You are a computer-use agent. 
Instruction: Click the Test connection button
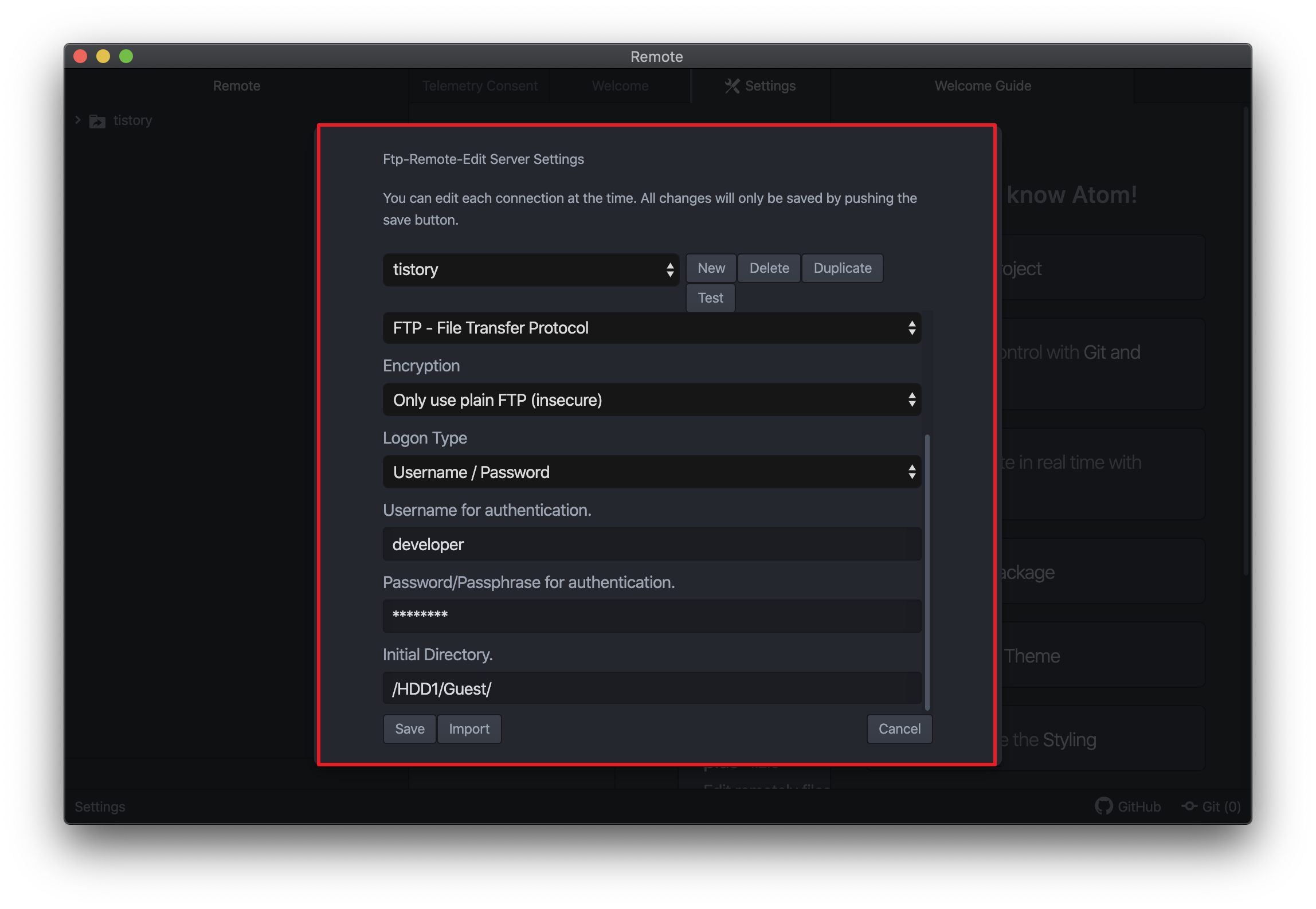710,298
